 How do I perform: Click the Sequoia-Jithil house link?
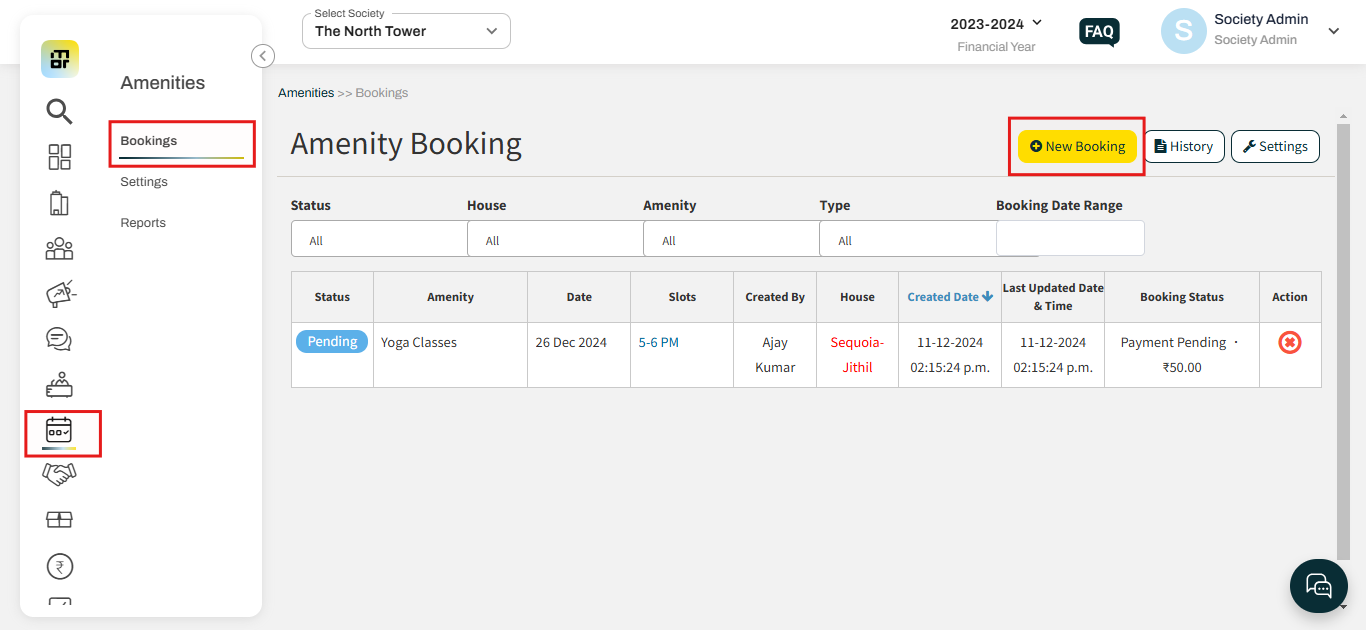coord(857,355)
